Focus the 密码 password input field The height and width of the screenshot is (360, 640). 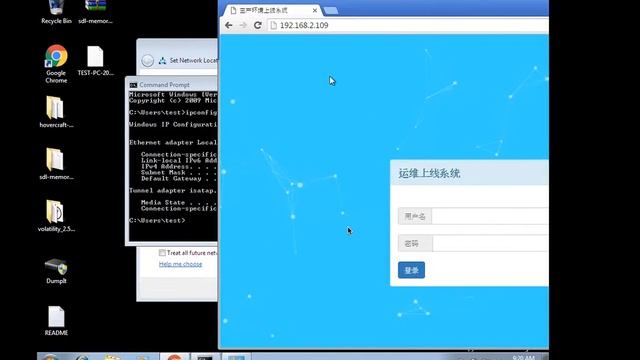(x=490, y=243)
